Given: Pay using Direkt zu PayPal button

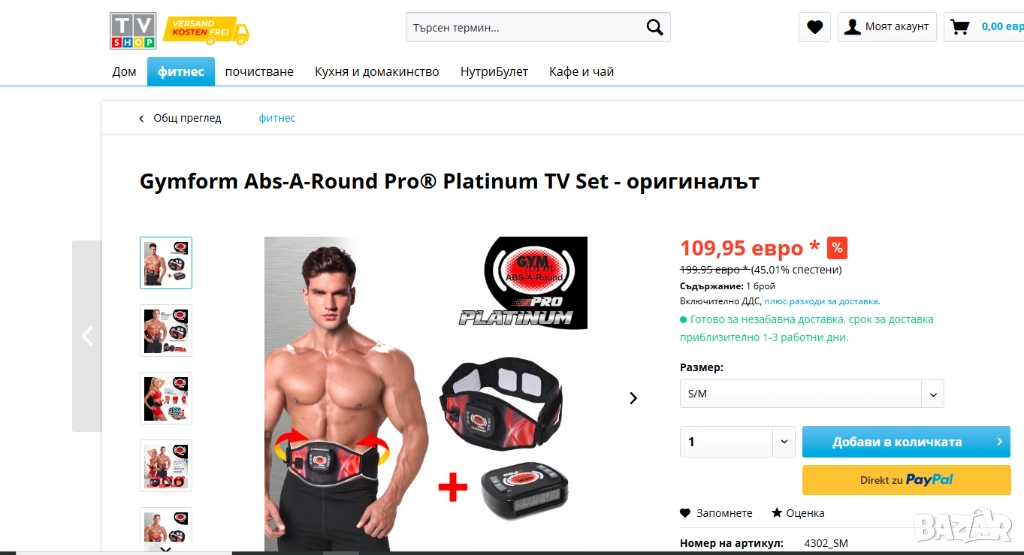Looking at the screenshot, I should point(906,480).
